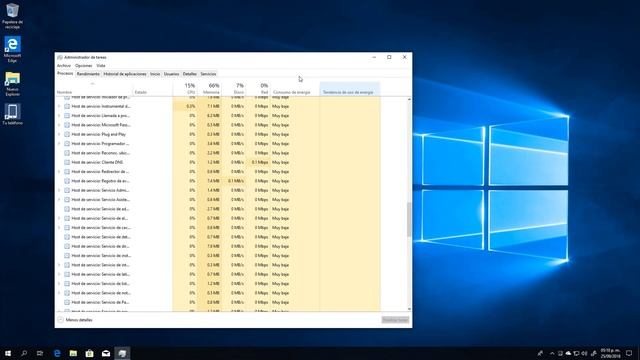Viewport: 640px width, 360px height.
Task: Select the Reconoc. ubic... process name
Action: (x=100, y=153)
